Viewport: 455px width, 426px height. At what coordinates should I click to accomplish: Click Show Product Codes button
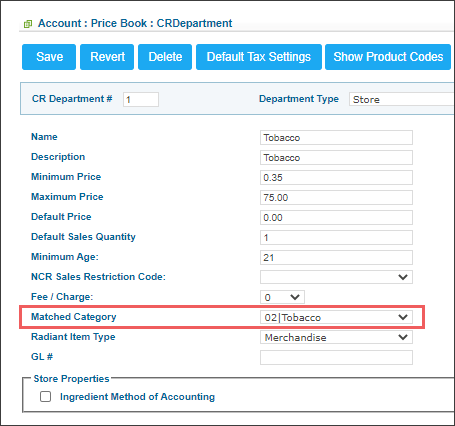pyautogui.click(x=388, y=57)
